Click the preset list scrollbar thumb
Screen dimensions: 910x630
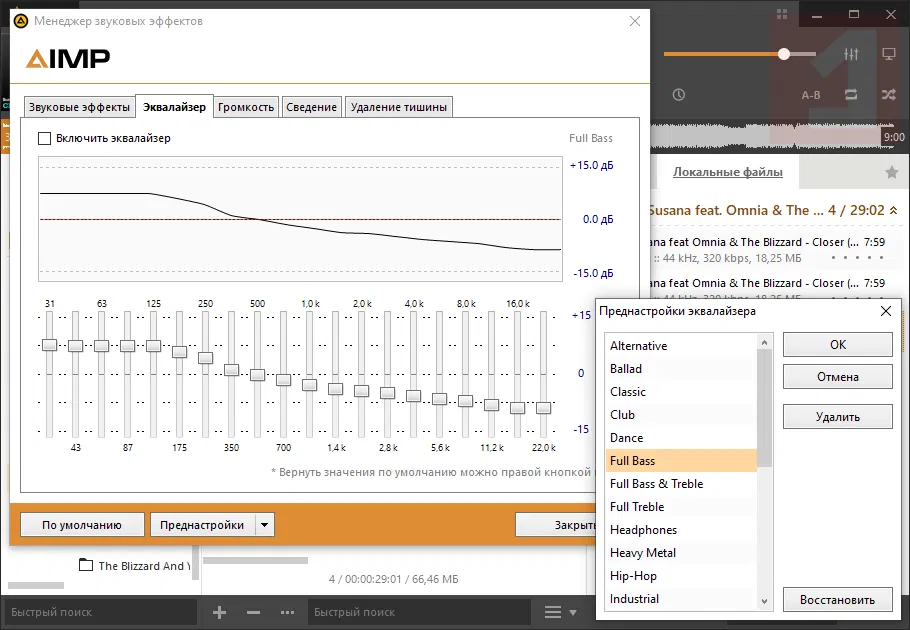764,409
